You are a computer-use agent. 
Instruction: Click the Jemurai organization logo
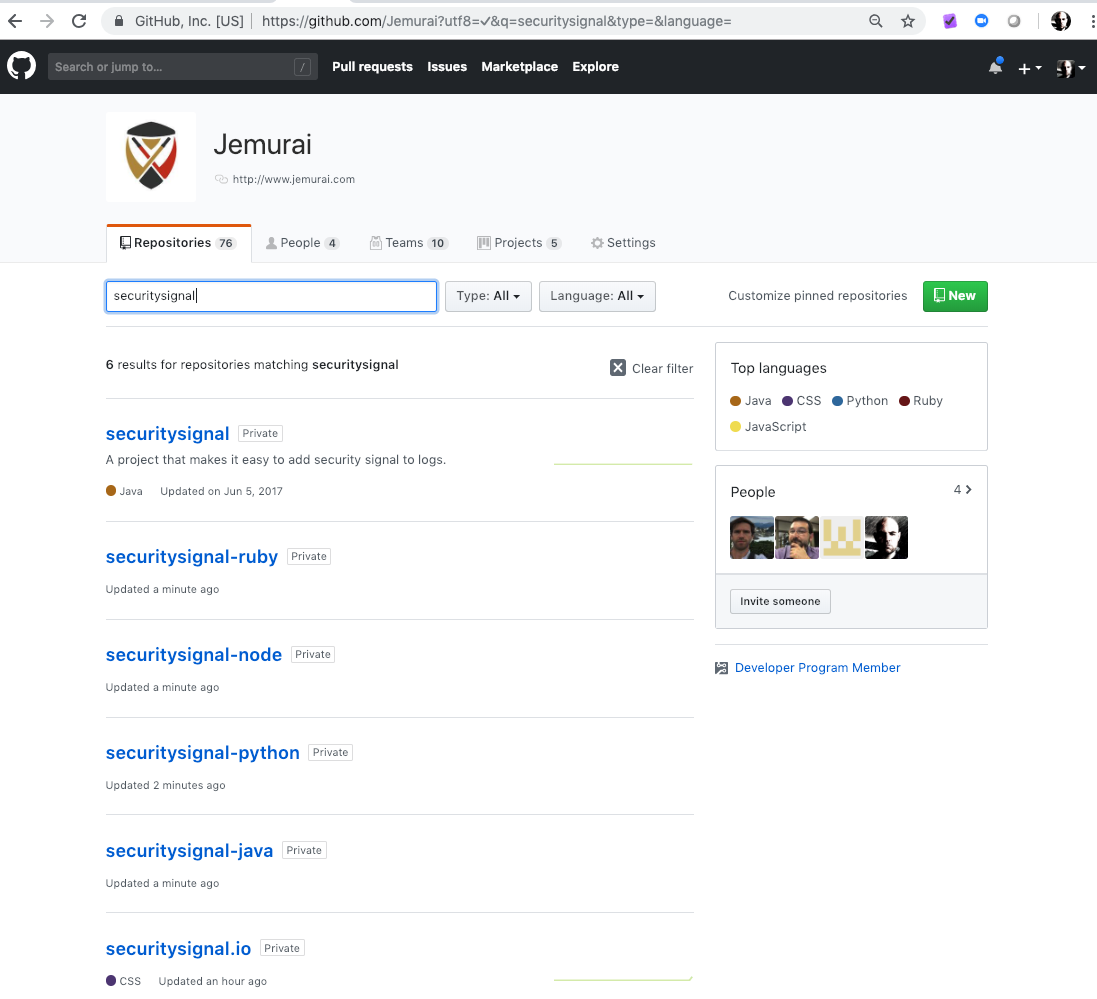click(151, 157)
